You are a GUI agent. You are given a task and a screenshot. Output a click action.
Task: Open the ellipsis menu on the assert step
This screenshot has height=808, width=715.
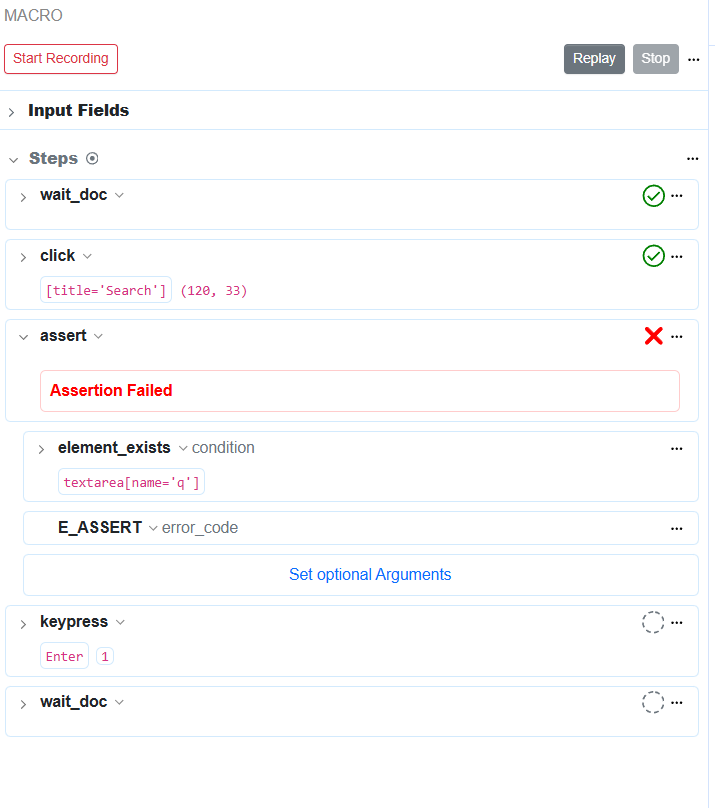point(677,336)
